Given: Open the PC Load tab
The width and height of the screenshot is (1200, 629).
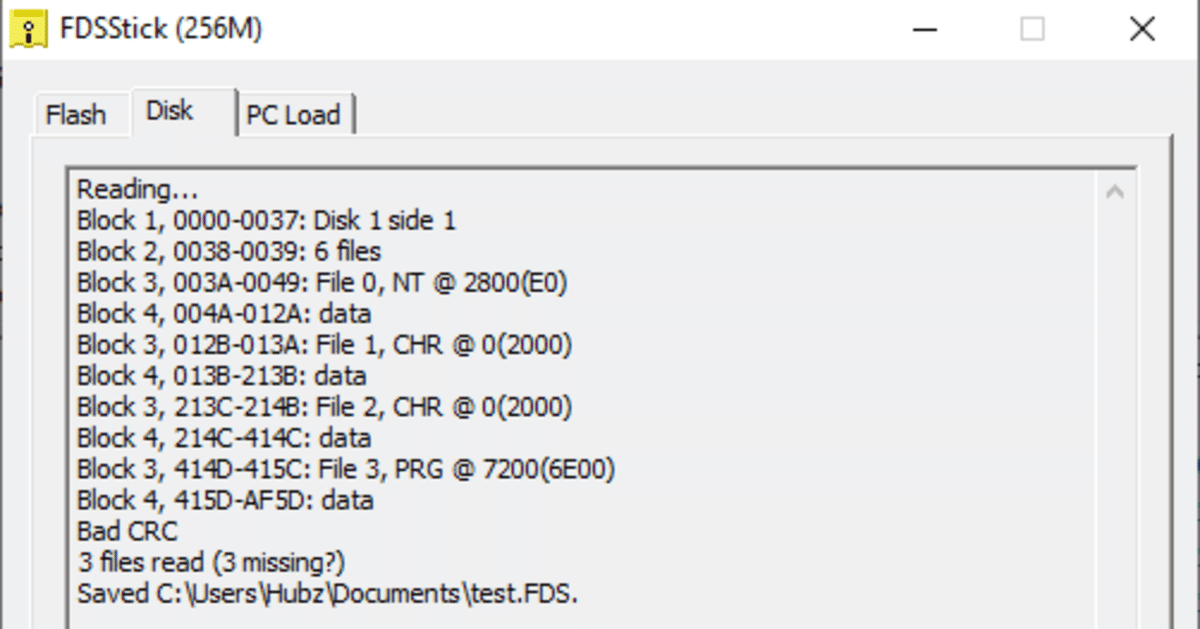Looking at the screenshot, I should coord(293,115).
